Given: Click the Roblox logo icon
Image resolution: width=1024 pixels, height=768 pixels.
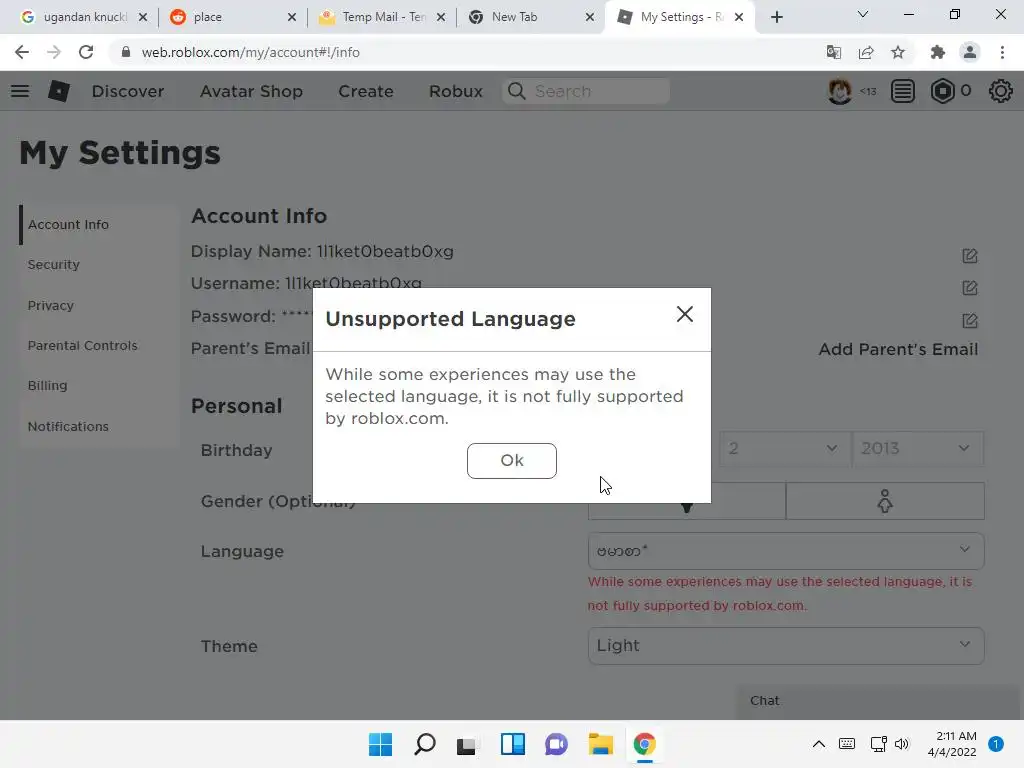Looking at the screenshot, I should click(x=59, y=91).
